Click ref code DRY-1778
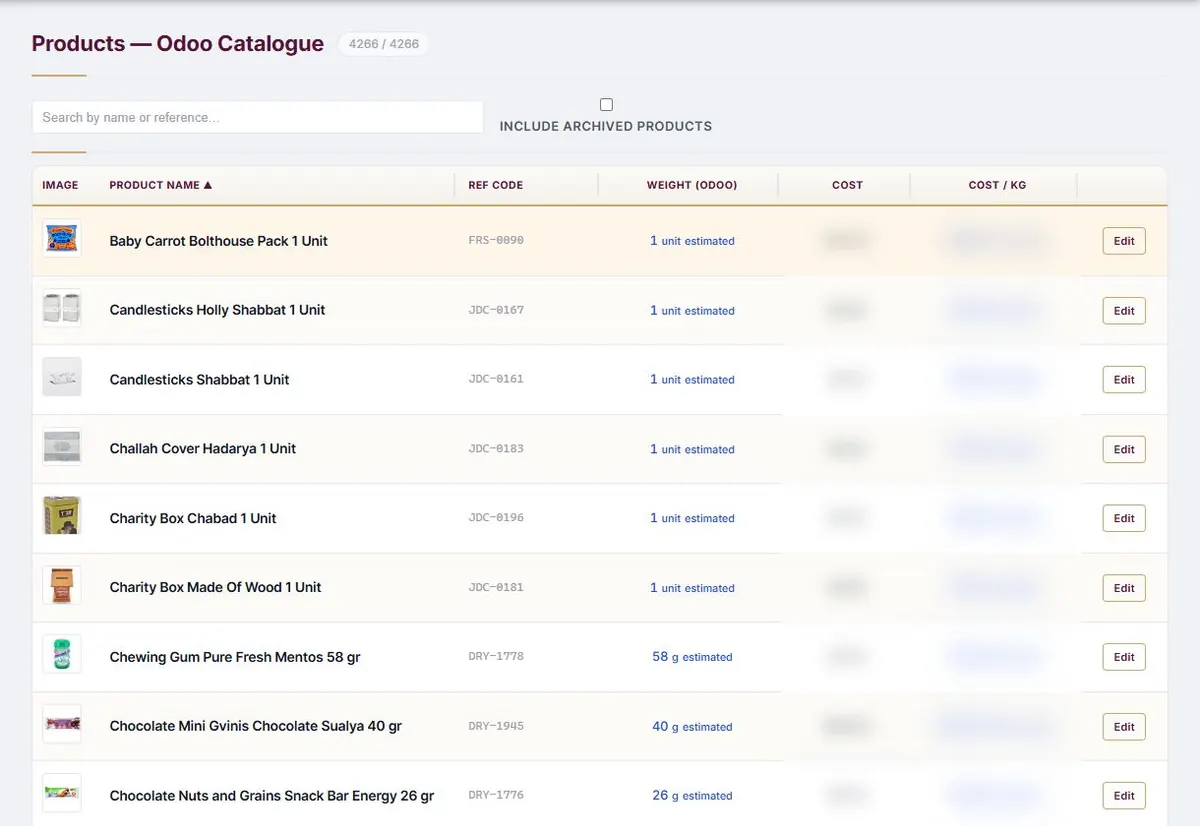Viewport: 1200px width, 826px height. point(496,657)
